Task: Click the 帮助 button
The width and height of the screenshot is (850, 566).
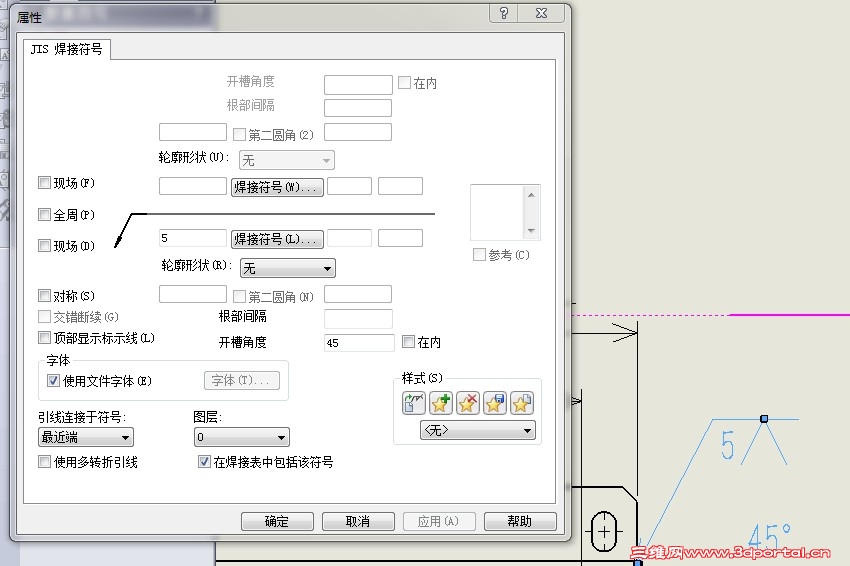Action: [520, 522]
